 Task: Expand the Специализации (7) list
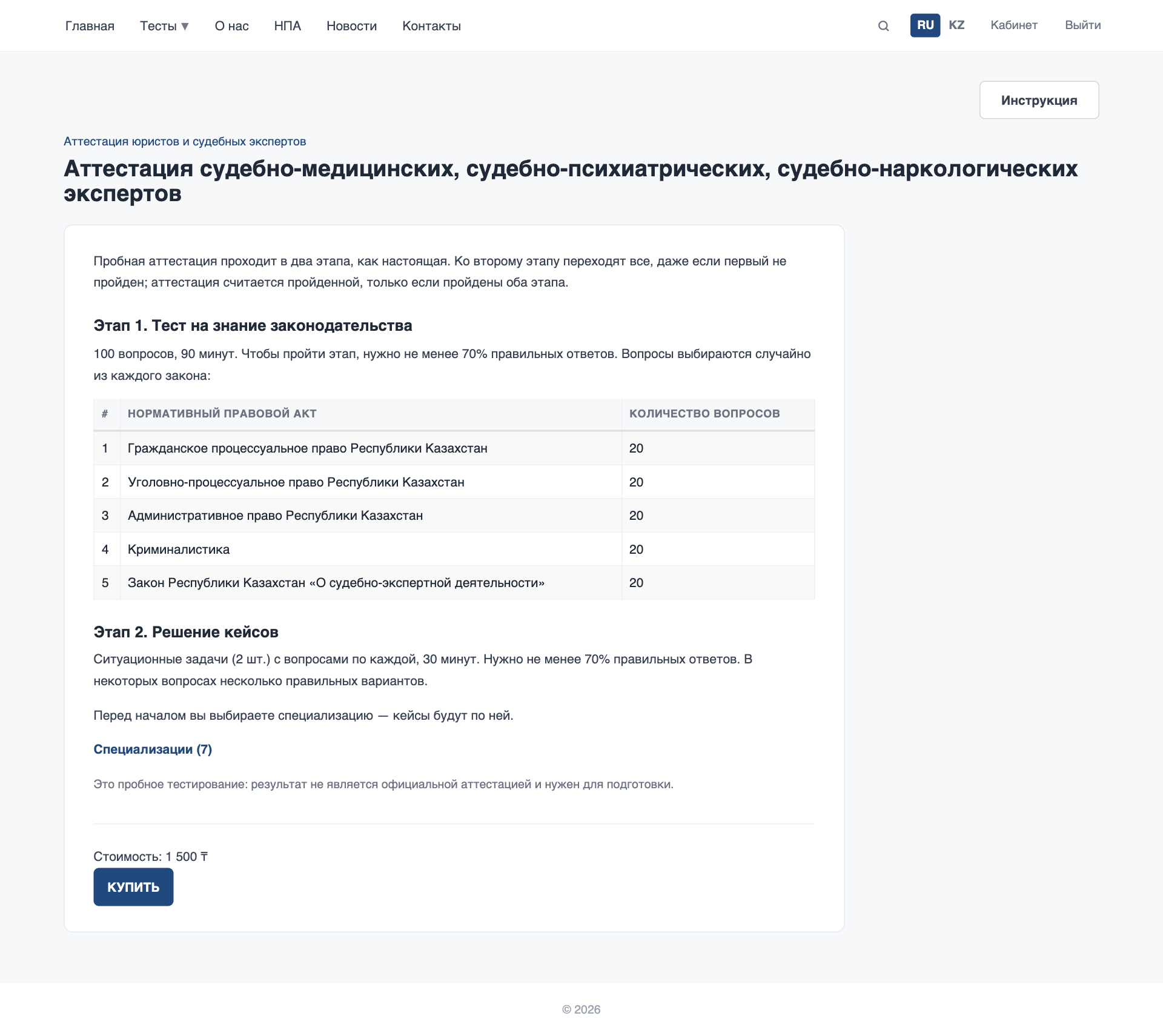pyautogui.click(x=153, y=749)
